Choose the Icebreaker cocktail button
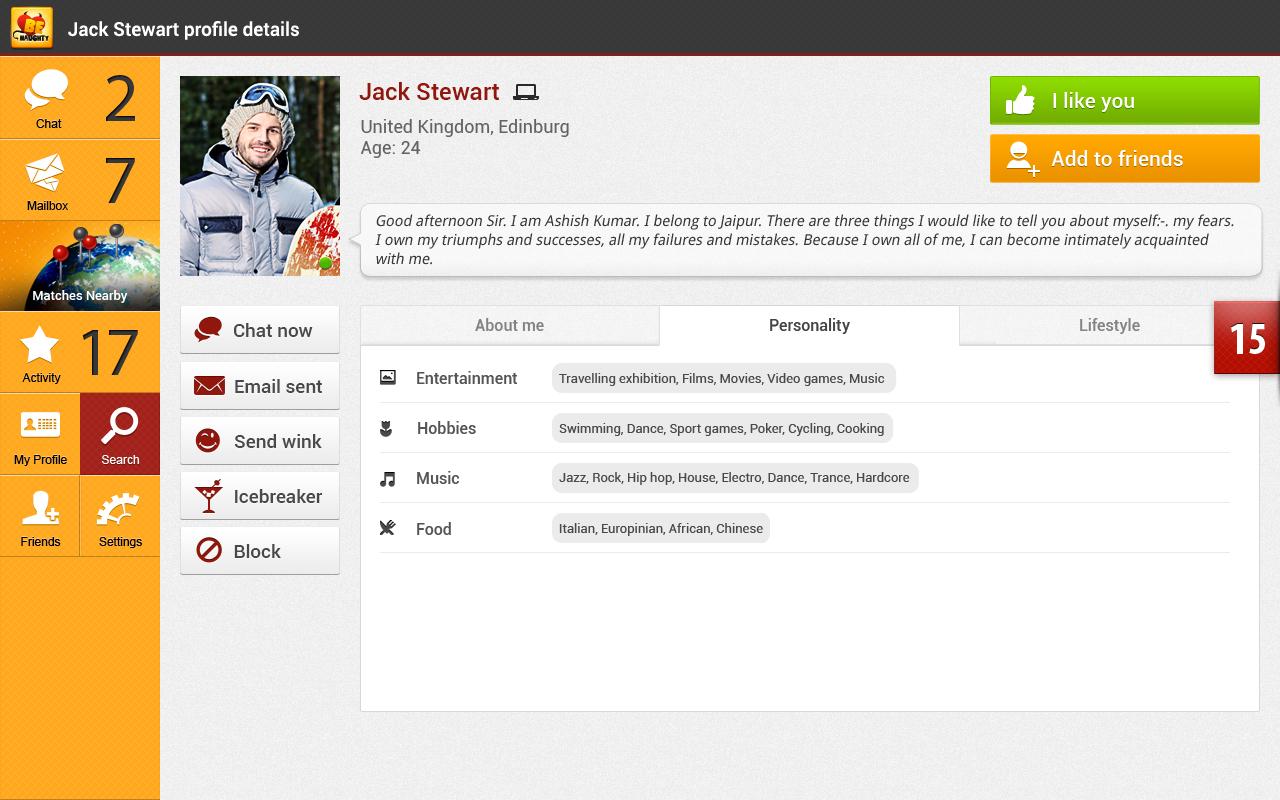This screenshot has width=1280, height=800. click(x=260, y=496)
